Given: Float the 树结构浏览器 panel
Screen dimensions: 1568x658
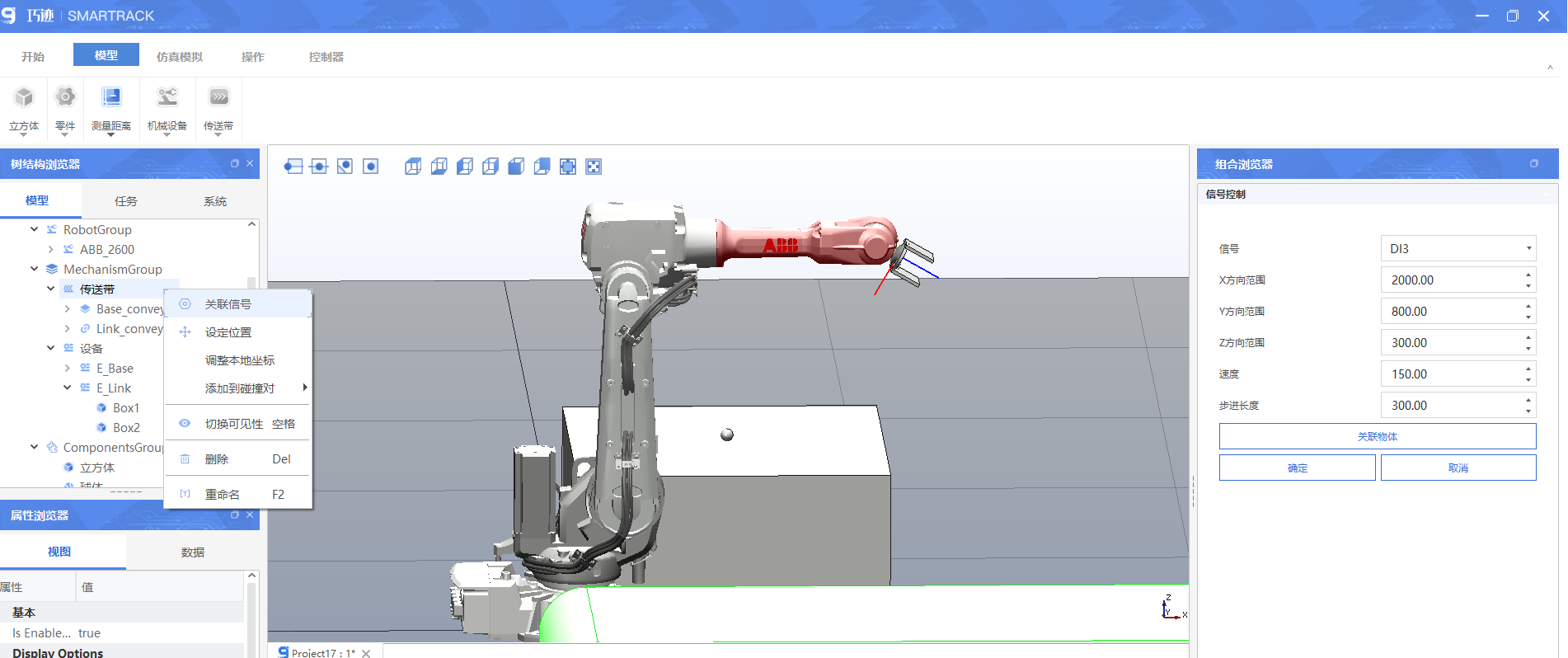Looking at the screenshot, I should [x=235, y=163].
